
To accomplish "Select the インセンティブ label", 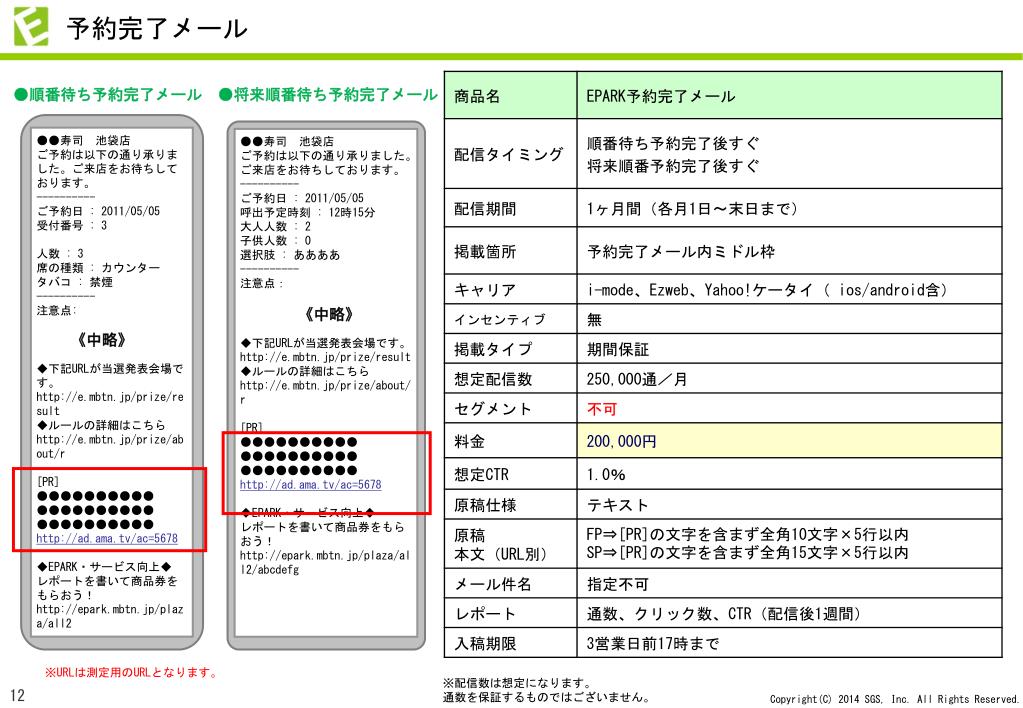I will (500, 319).
